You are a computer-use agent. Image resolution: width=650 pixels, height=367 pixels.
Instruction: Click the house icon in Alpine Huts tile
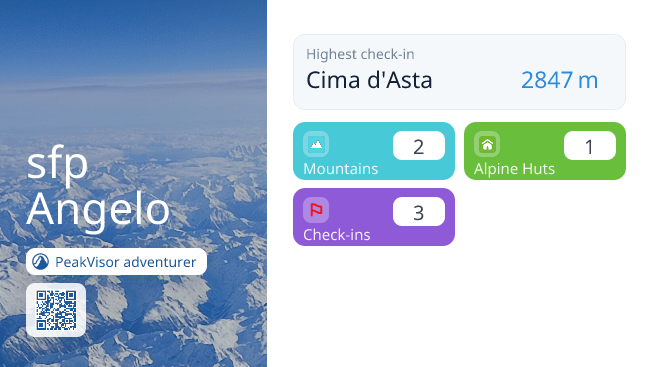[x=487, y=144]
